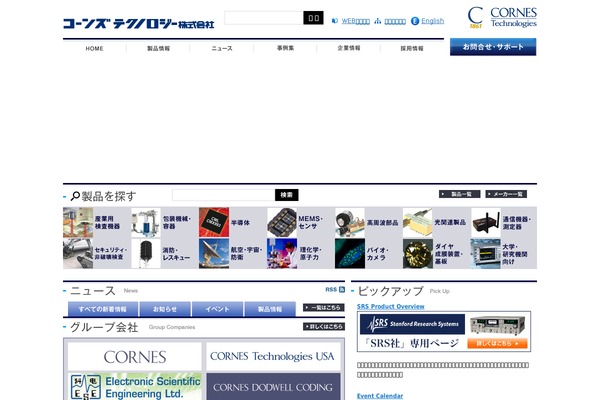Screen dimensions: 600x400
Task: Click the Stanford Research Systems banner
Action: click(x=444, y=331)
